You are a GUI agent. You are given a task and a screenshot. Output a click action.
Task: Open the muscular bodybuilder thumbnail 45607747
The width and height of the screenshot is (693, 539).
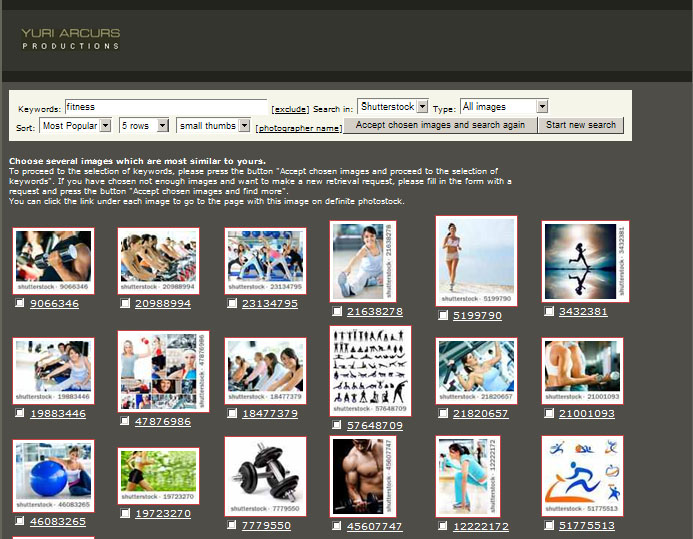[x=364, y=476]
